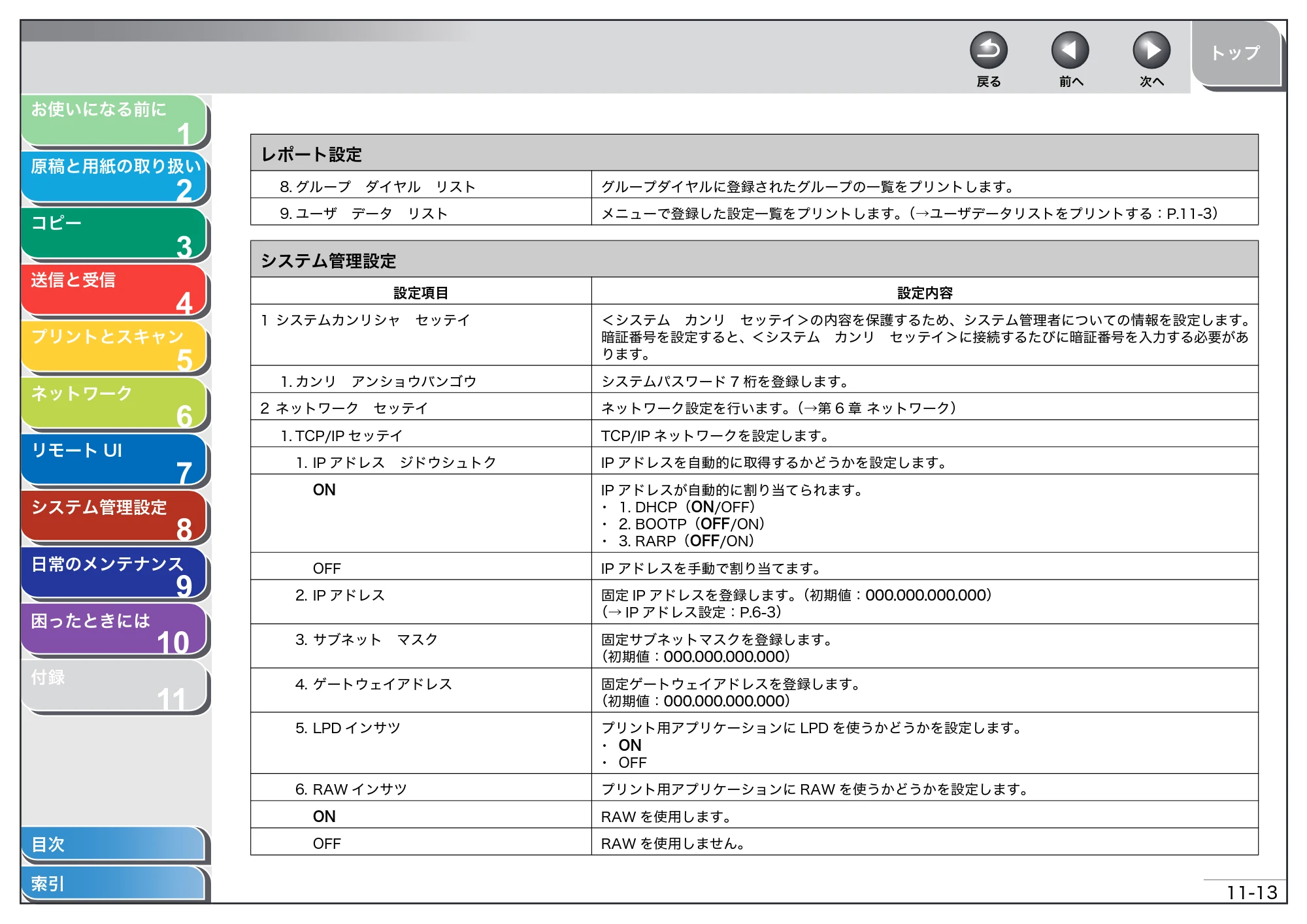The width and height of the screenshot is (1307, 924).
Task: Click the 2. IP アドレス item
Action: (x=340, y=595)
